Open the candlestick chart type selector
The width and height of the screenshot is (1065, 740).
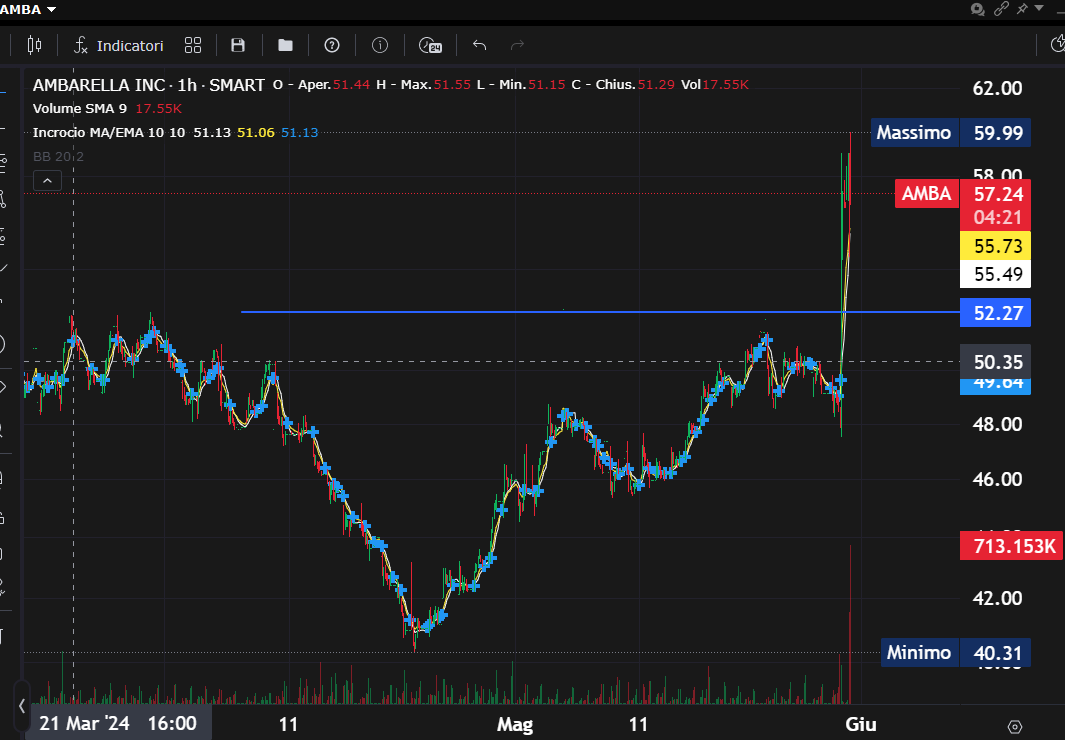pyautogui.click(x=35, y=45)
